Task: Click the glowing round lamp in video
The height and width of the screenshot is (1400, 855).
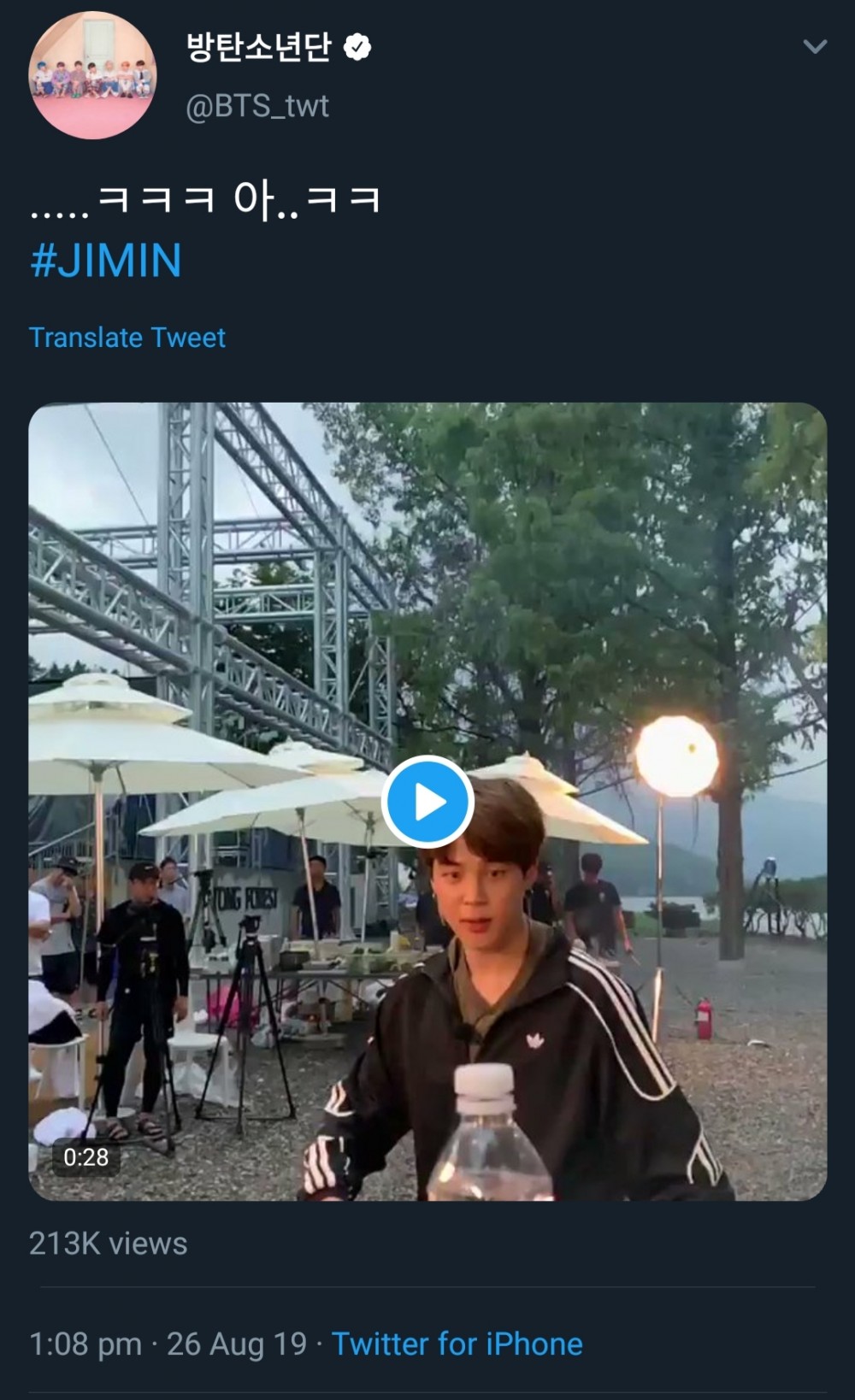Action: pyautogui.click(x=676, y=756)
